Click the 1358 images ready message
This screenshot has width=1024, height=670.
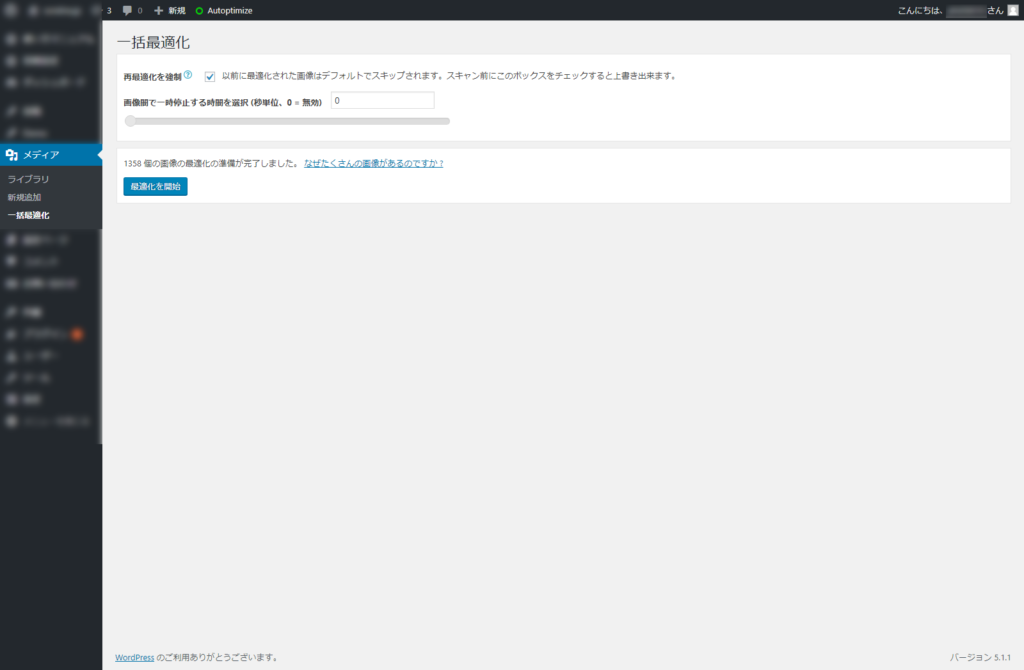[211, 163]
